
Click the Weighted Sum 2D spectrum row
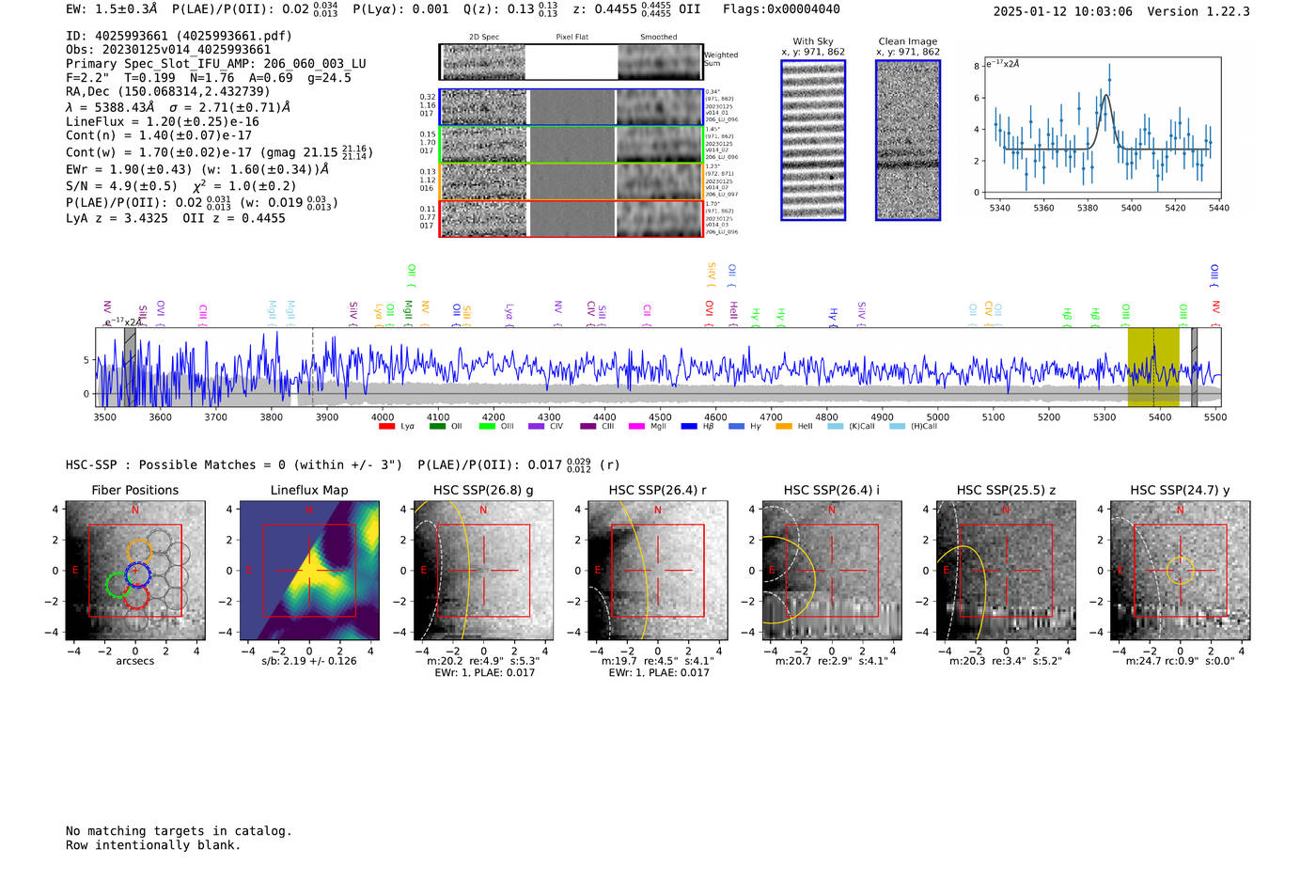coord(571,62)
